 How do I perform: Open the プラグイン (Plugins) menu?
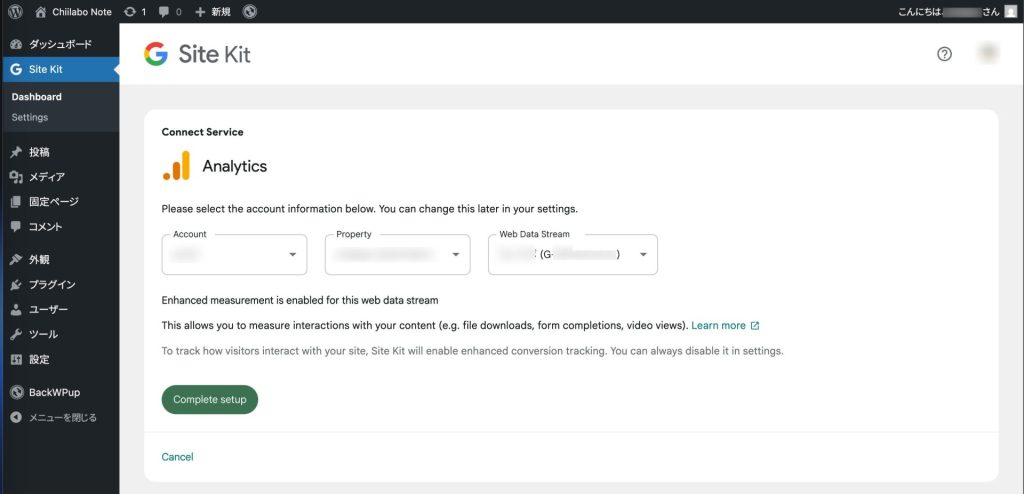50,284
